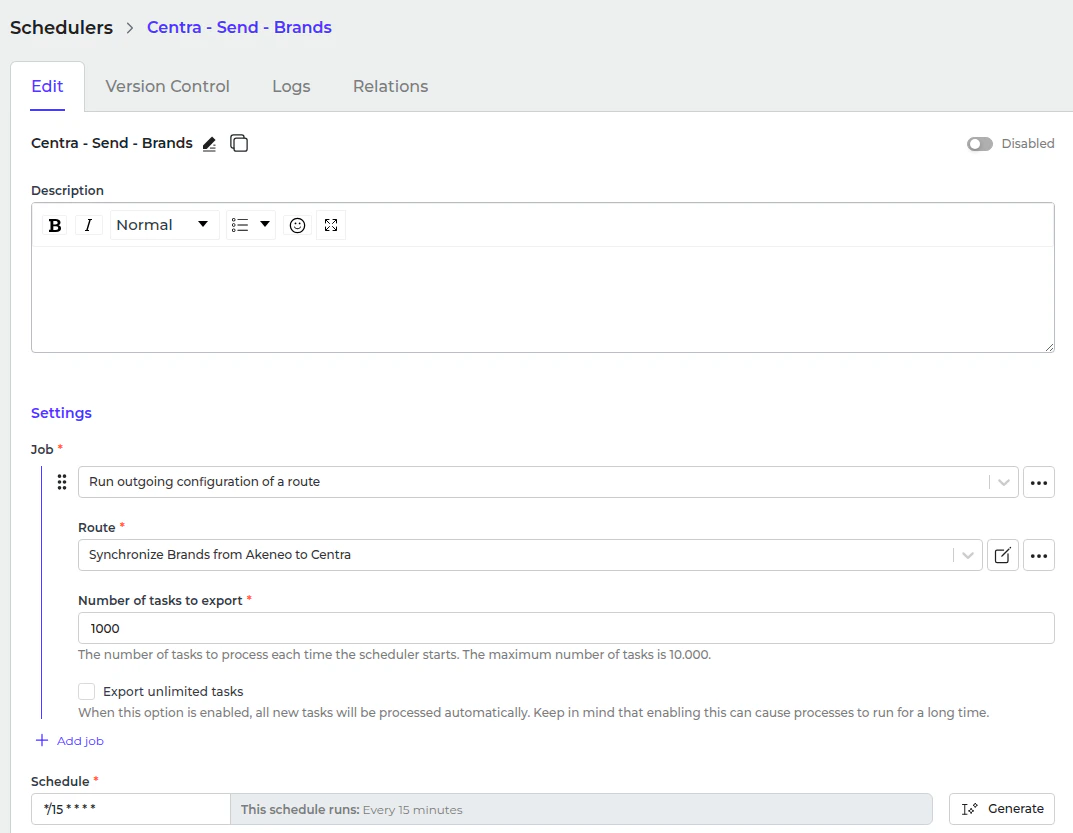
Task: Expand the Route selection dropdown
Action: coord(968,555)
